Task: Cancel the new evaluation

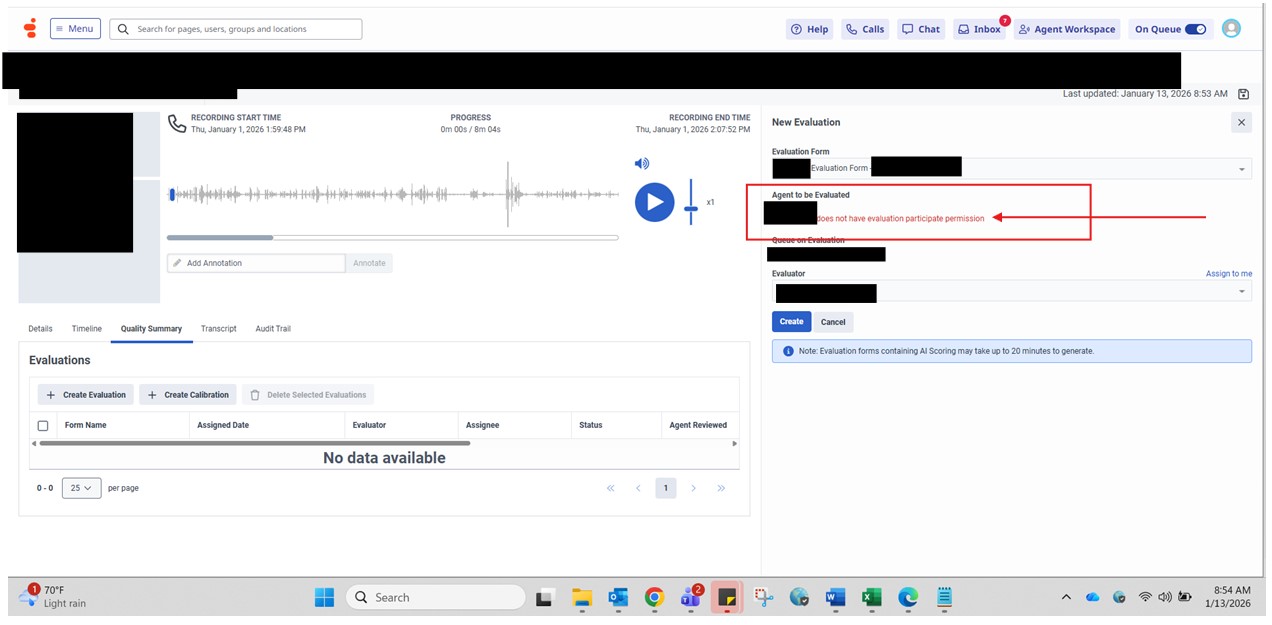Action: click(833, 321)
